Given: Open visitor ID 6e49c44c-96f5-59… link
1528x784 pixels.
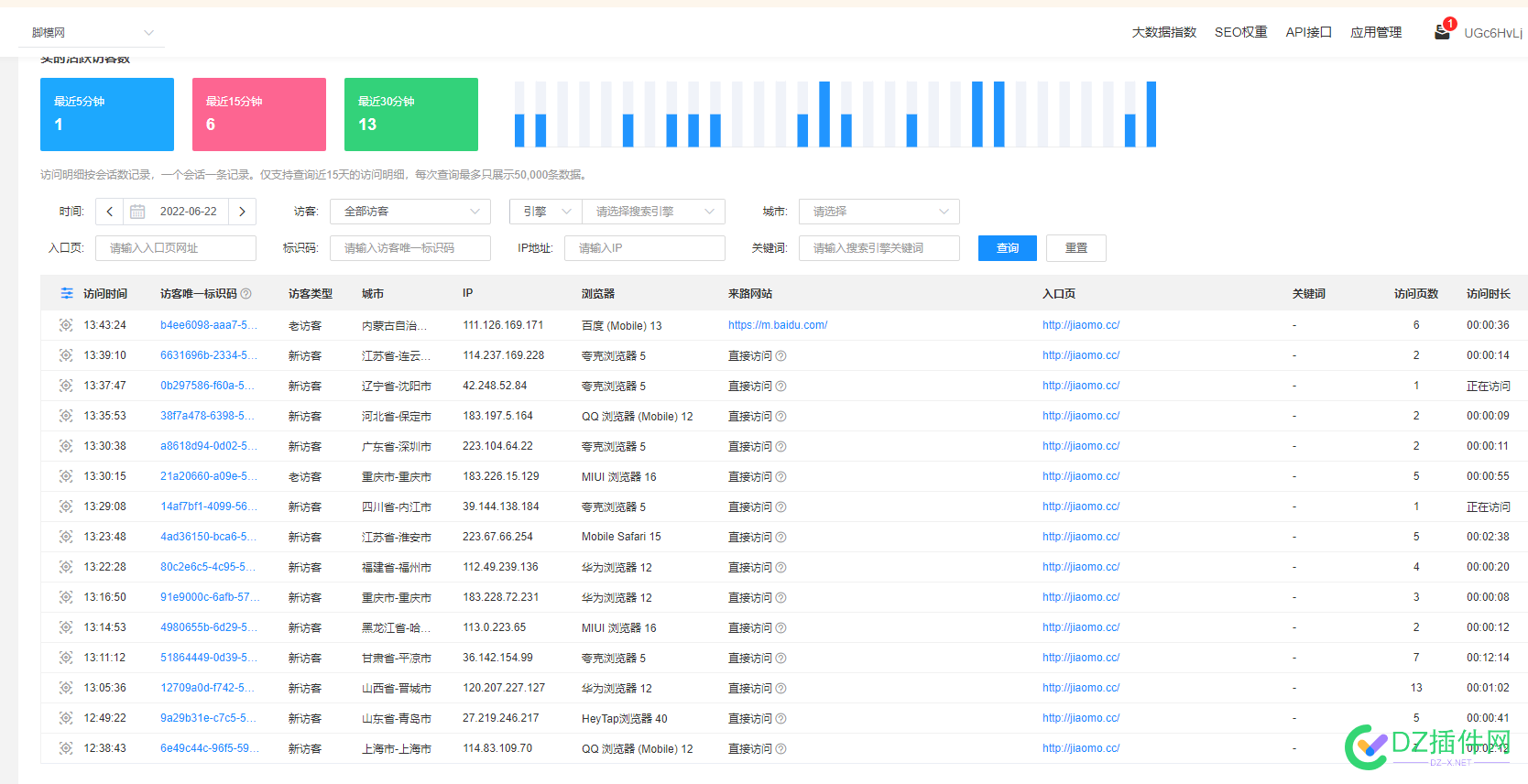Looking at the screenshot, I should coord(210,748).
